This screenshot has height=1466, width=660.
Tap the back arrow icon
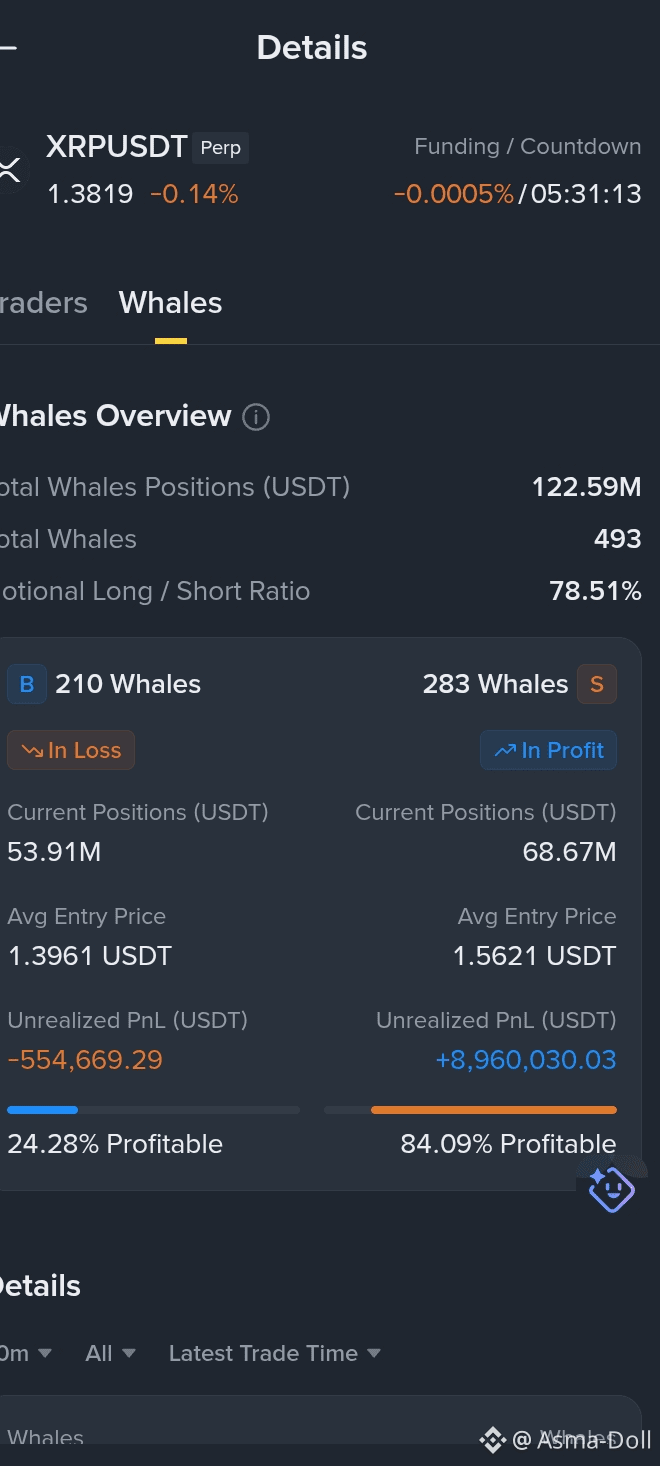coord(7,47)
